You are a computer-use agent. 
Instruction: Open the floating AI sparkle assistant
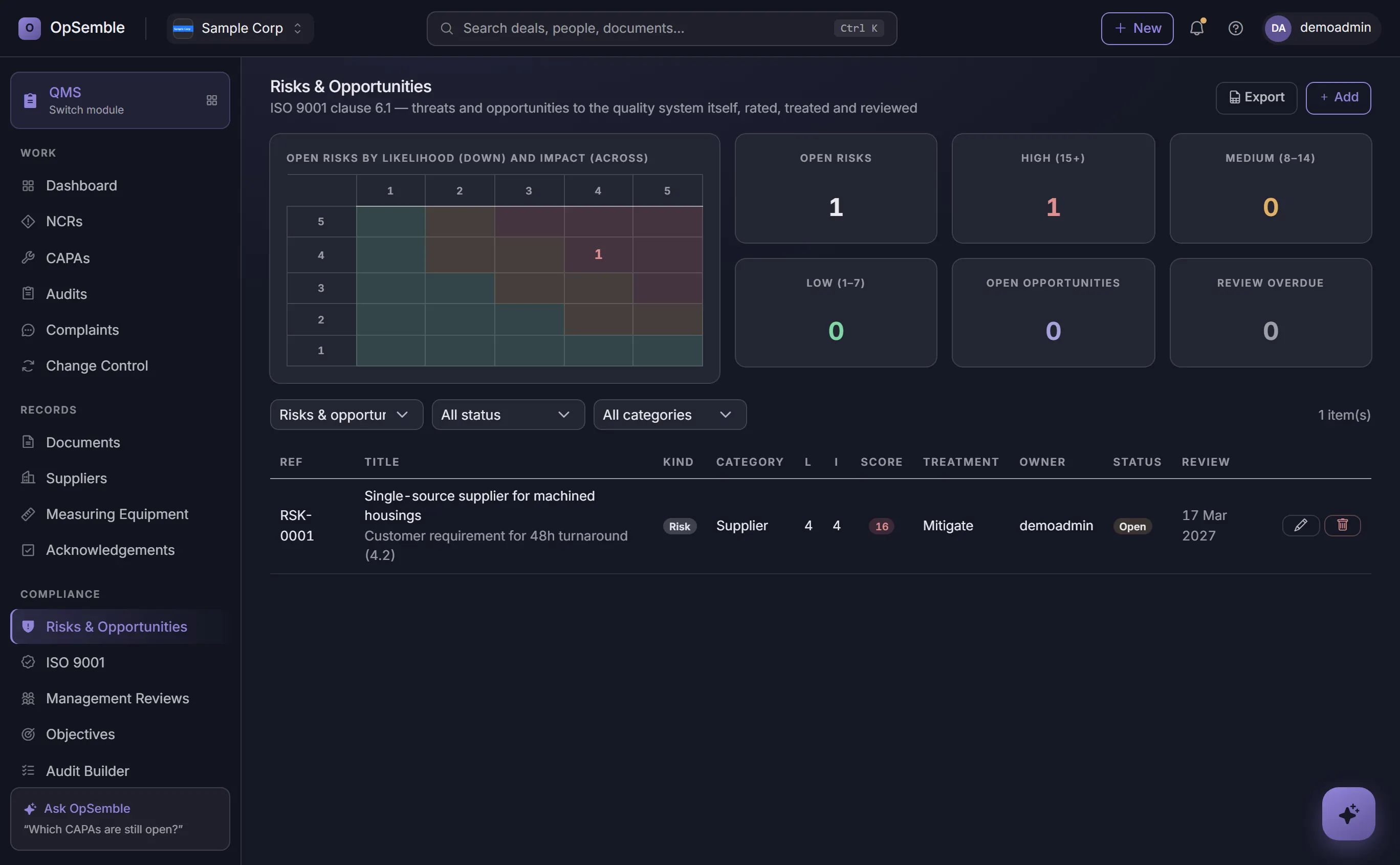(x=1348, y=813)
